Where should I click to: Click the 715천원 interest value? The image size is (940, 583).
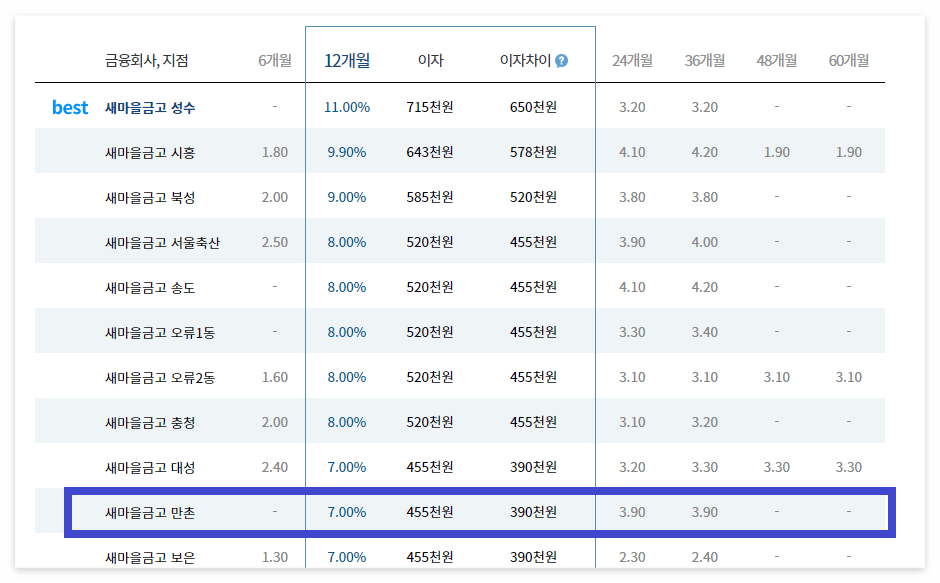(x=430, y=107)
